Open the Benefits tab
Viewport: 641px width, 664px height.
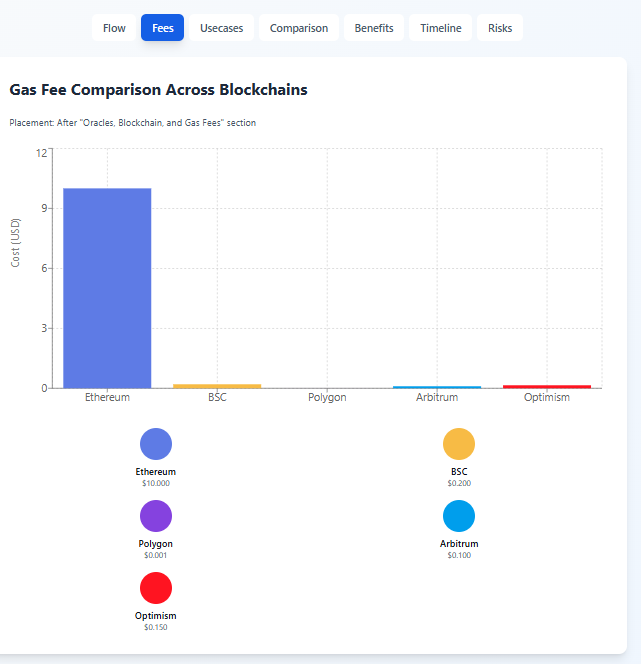374,28
